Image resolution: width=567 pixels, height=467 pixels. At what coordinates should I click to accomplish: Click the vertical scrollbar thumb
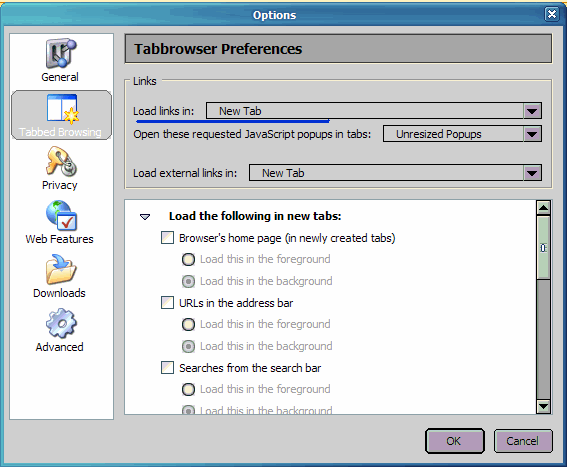543,248
